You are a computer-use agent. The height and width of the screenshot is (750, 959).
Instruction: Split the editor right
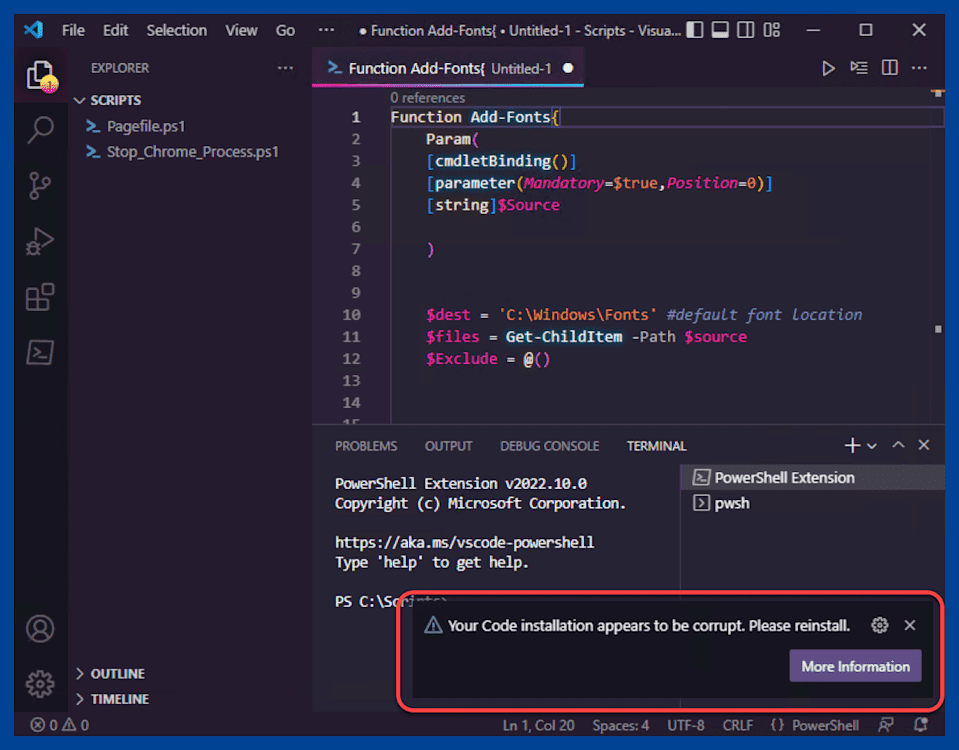(889, 67)
